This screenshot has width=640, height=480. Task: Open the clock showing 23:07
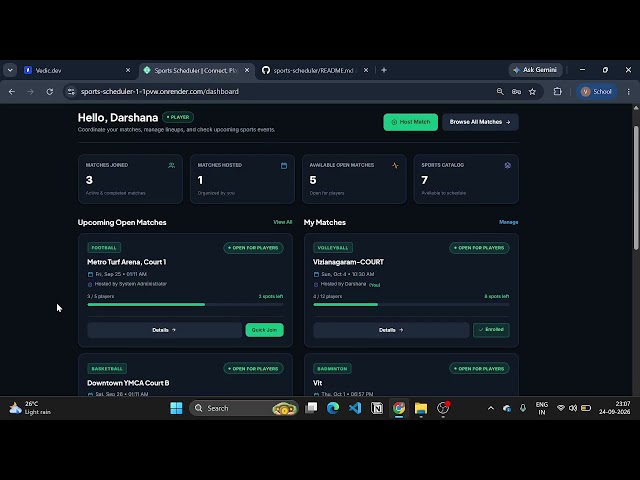(615, 408)
